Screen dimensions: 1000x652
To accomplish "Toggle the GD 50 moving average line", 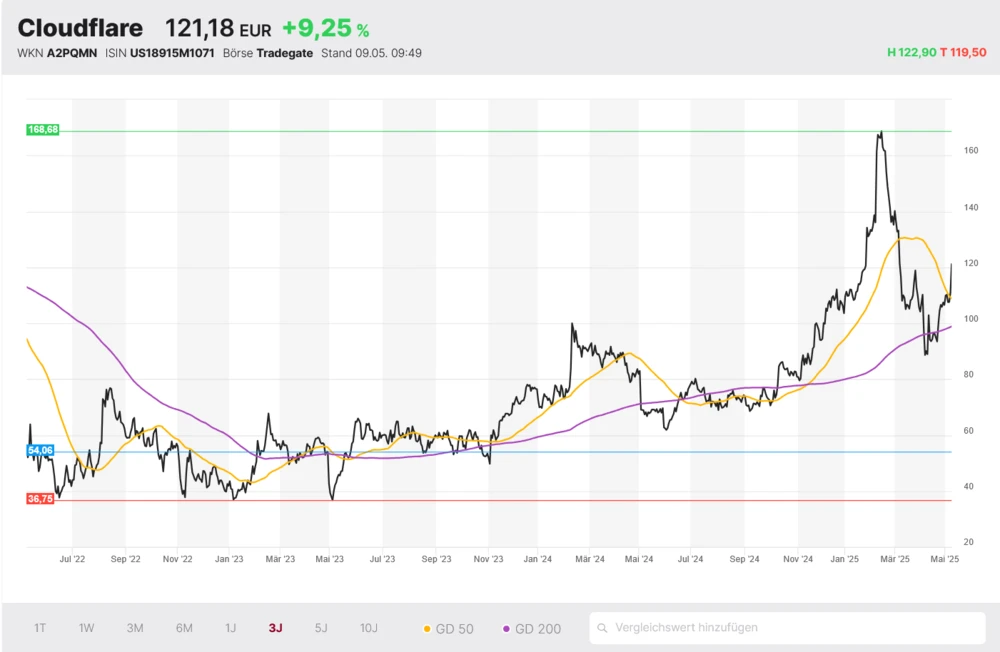I will pyautogui.click(x=448, y=629).
